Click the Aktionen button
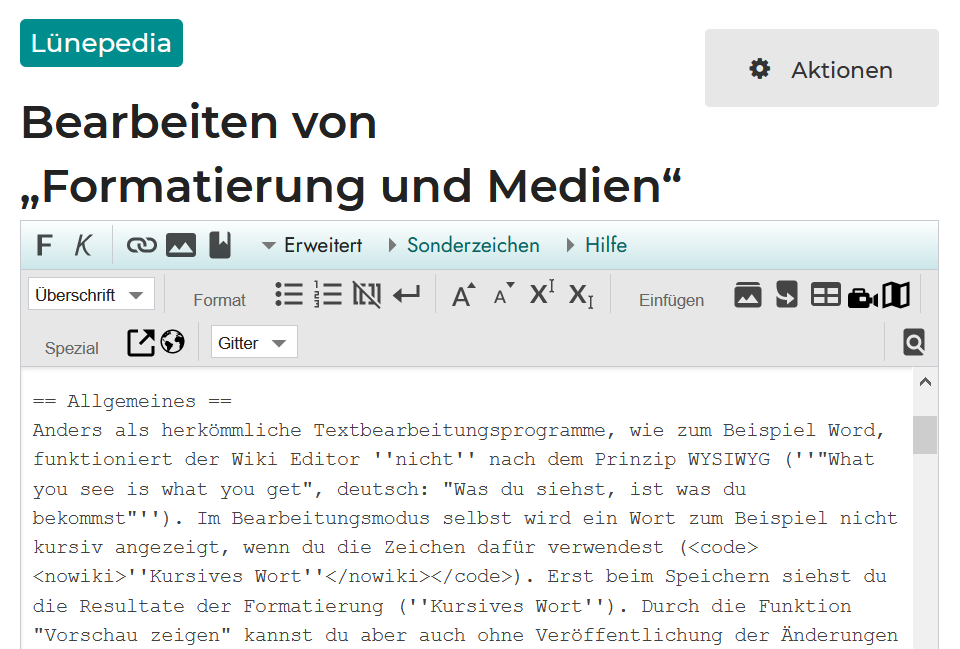 (821, 69)
